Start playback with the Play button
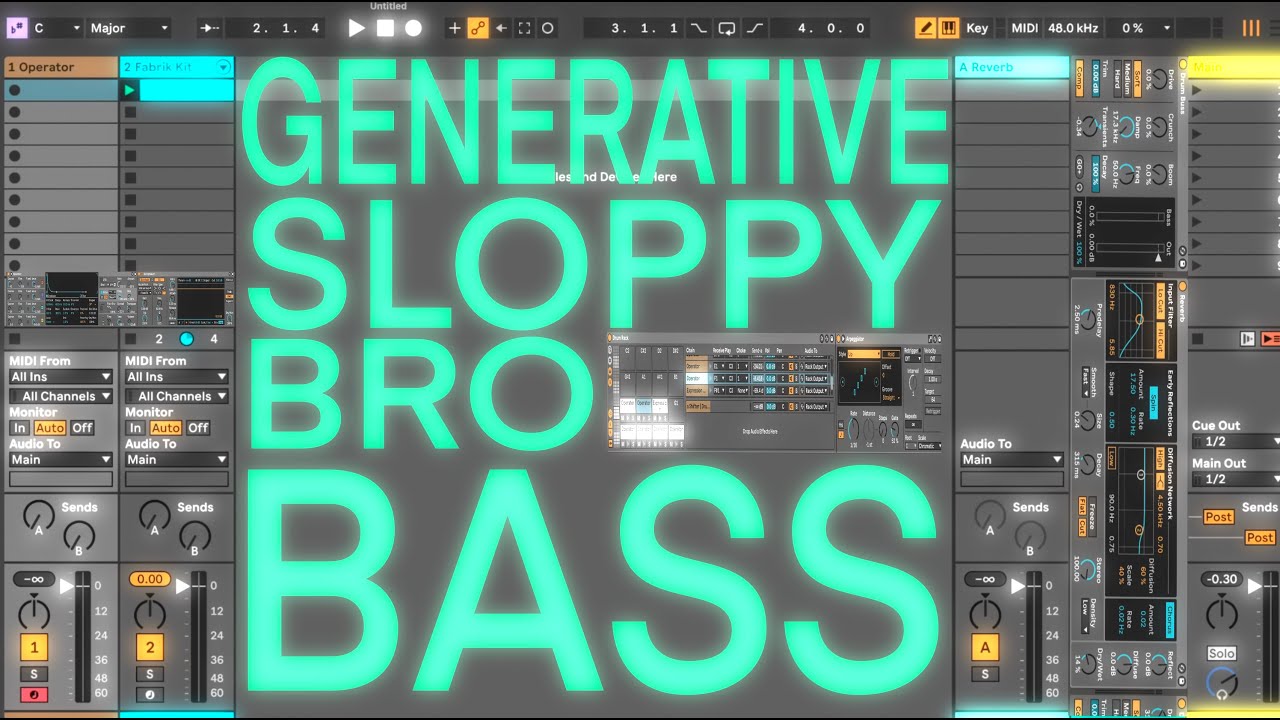Viewport: 1280px width, 720px height. tap(356, 28)
